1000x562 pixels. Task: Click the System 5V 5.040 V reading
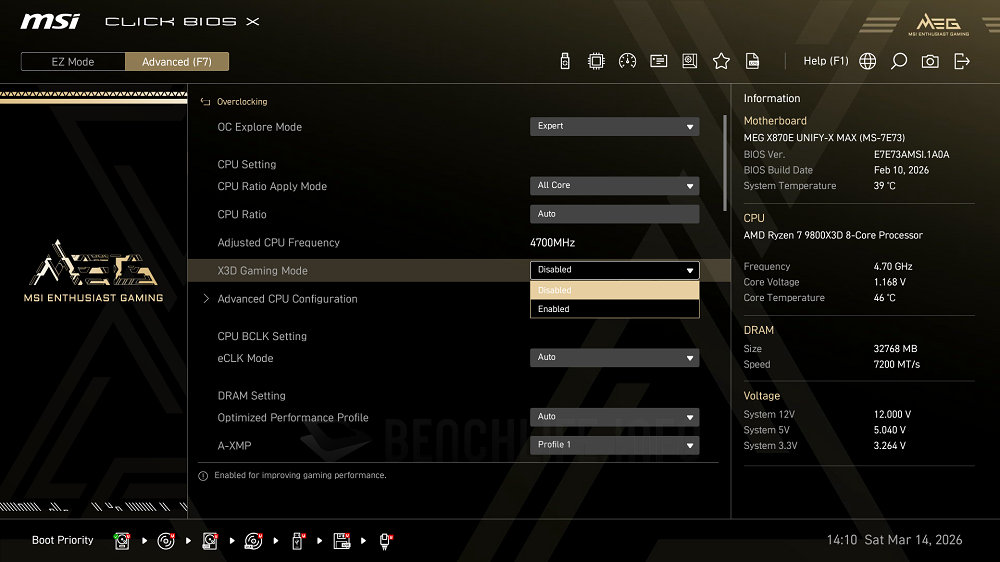(x=890, y=431)
